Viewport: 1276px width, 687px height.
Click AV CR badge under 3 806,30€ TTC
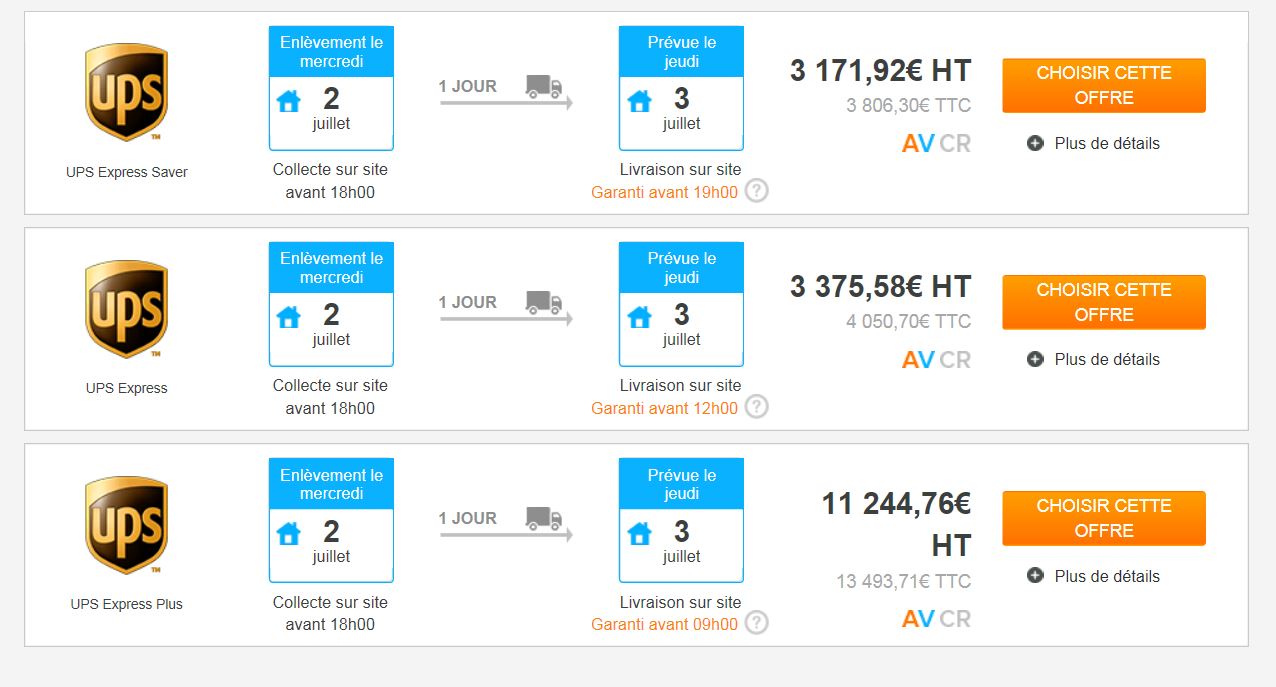click(x=936, y=144)
